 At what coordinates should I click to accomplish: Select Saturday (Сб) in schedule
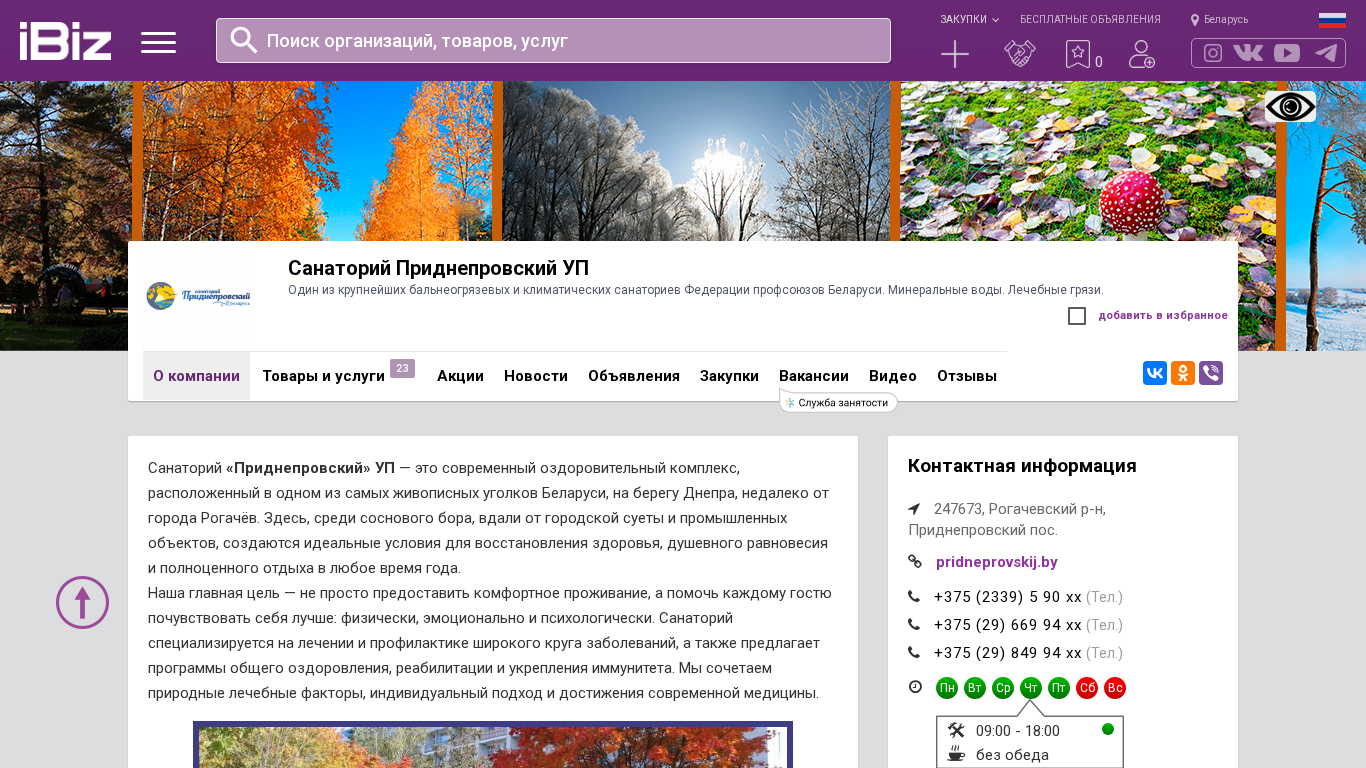(x=1087, y=688)
